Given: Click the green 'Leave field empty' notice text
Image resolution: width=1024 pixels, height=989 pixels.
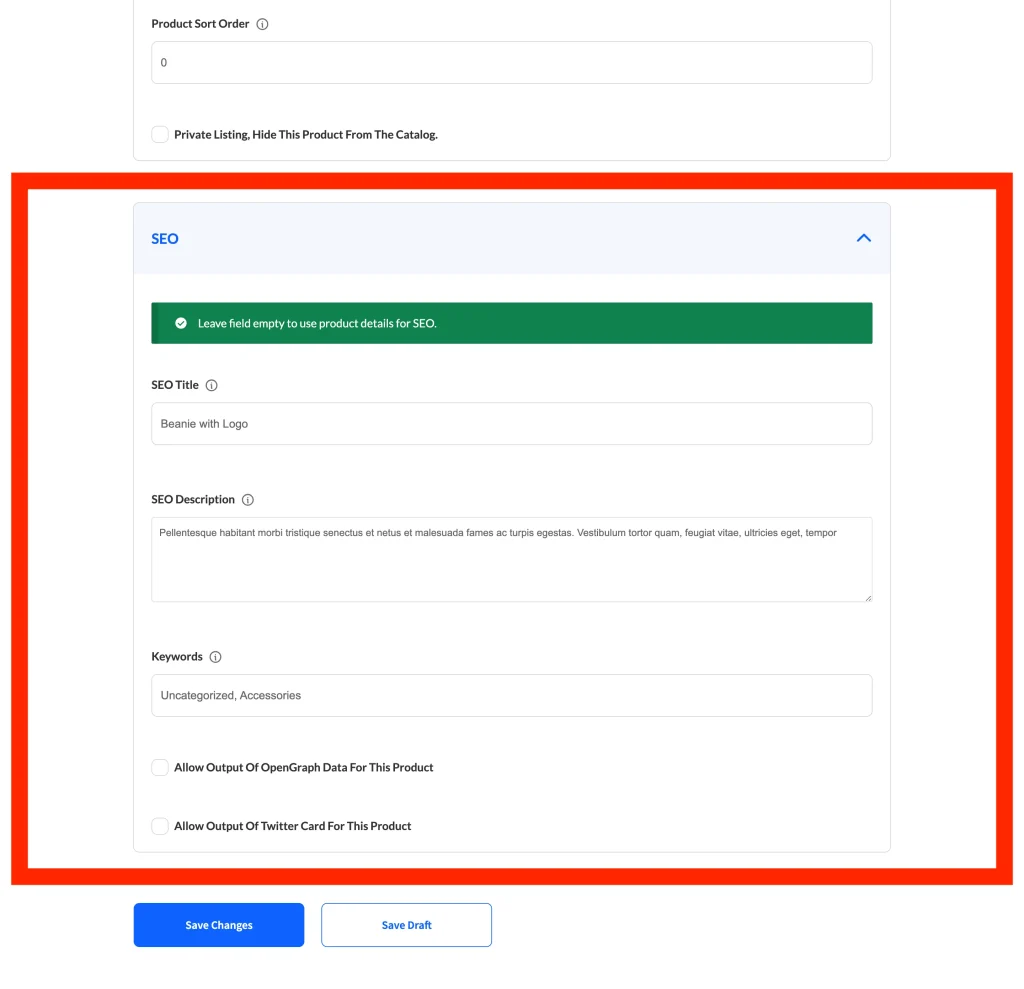Looking at the screenshot, I should click(317, 323).
